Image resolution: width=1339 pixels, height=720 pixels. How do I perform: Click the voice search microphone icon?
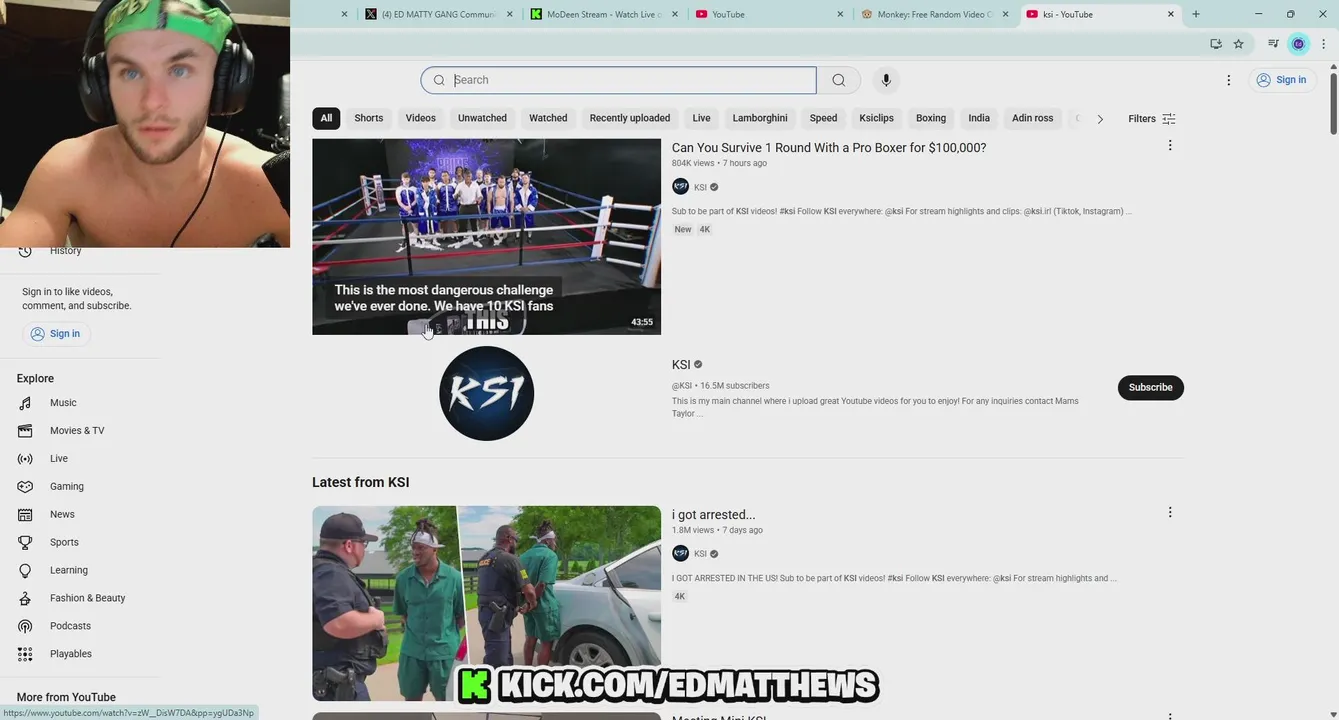pyautogui.click(x=885, y=80)
